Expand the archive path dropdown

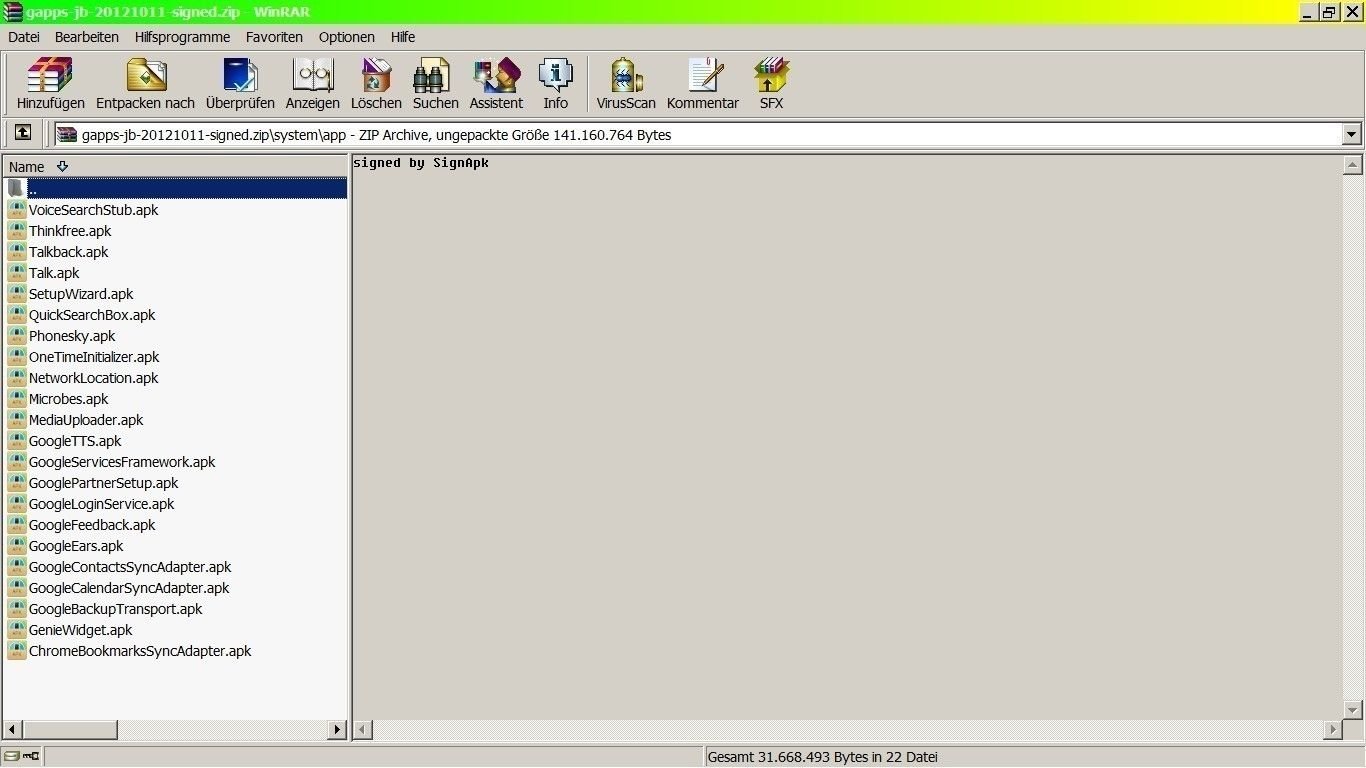[1352, 134]
